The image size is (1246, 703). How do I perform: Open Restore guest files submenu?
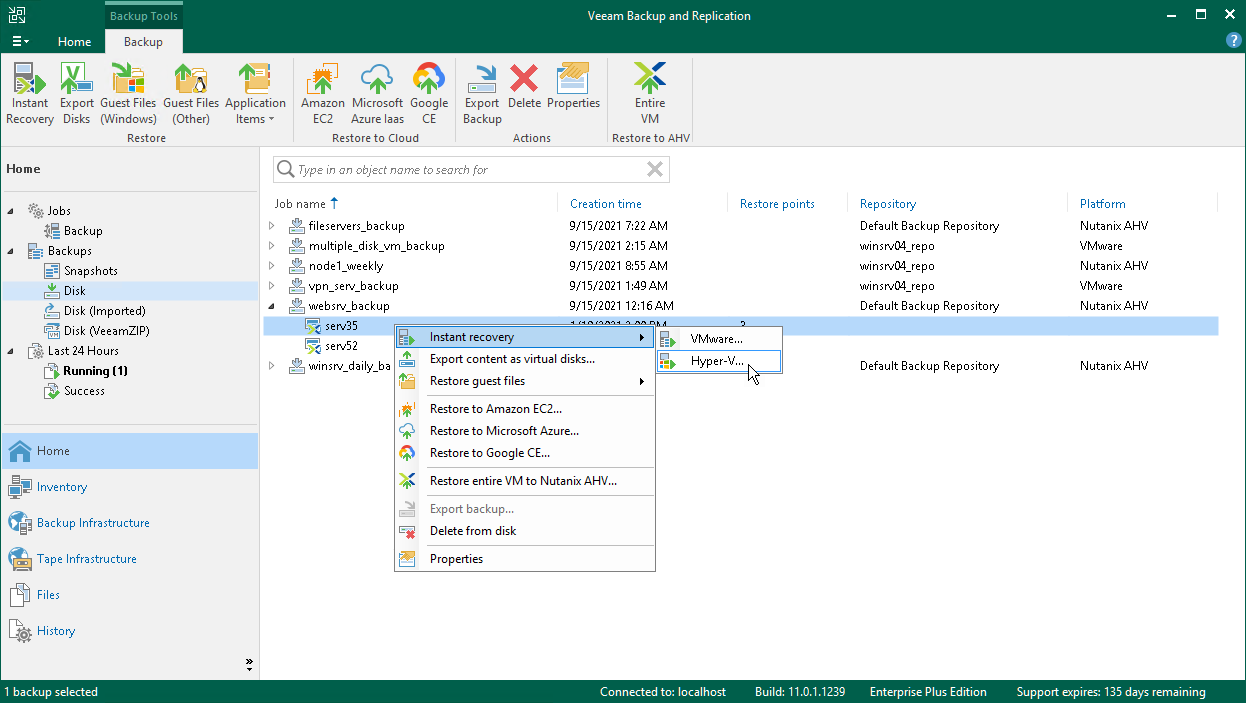(x=525, y=381)
